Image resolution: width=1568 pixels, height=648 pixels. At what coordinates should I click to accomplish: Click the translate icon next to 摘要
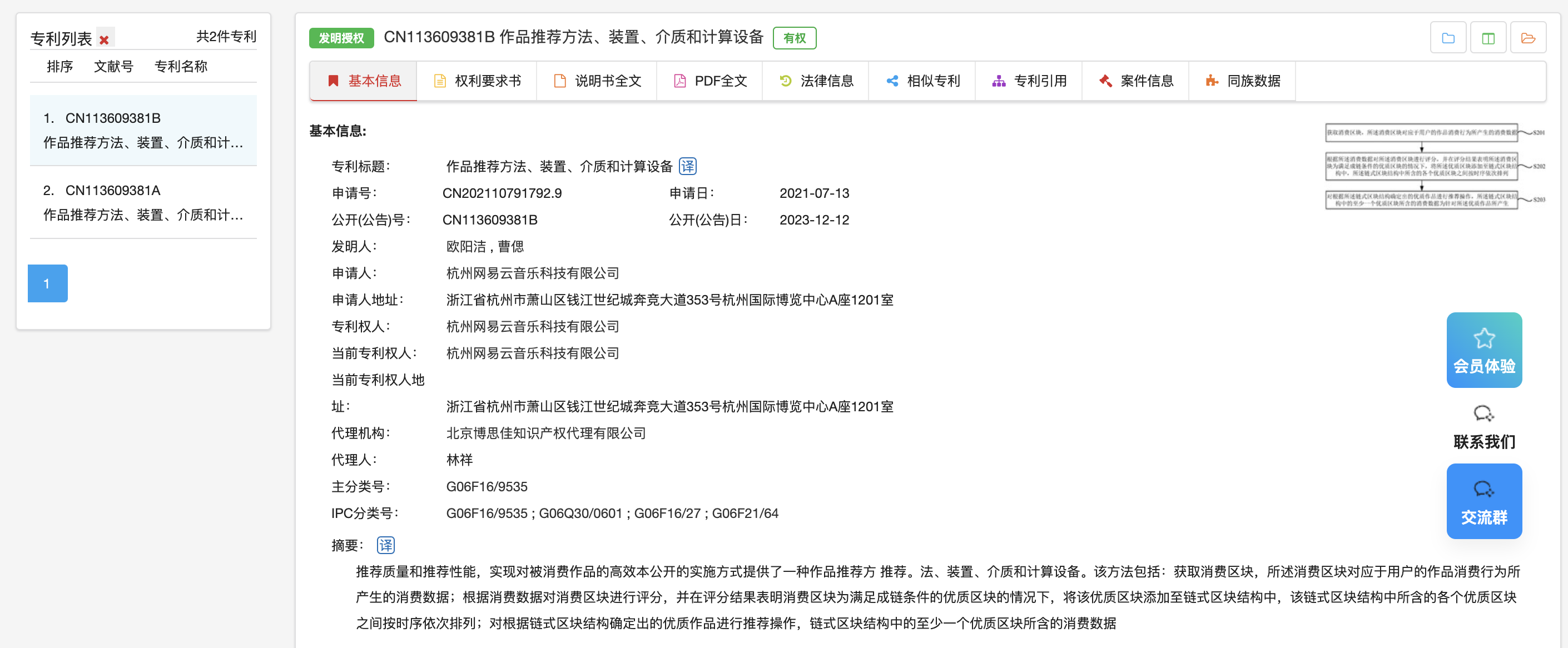tap(385, 545)
